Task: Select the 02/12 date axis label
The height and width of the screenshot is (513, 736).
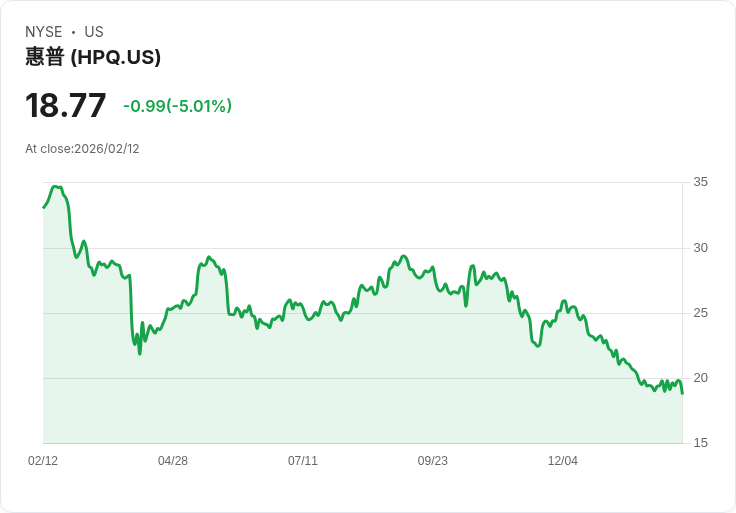Action: (x=43, y=461)
